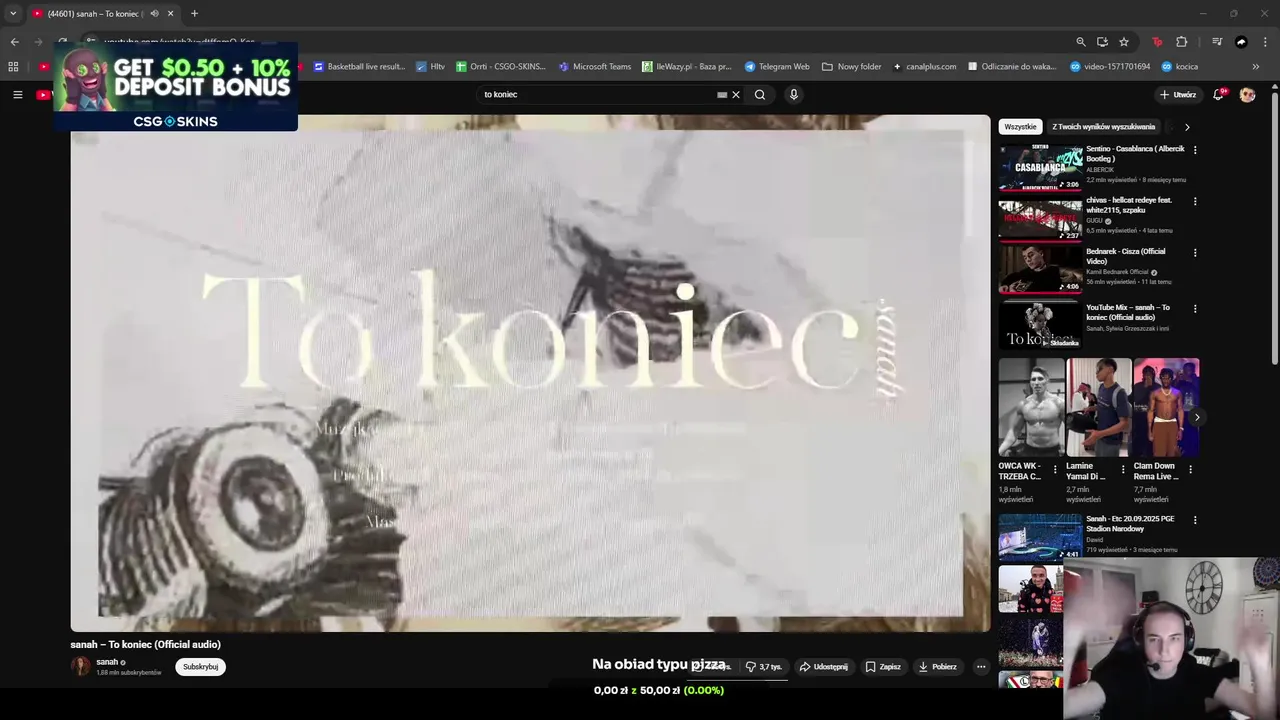Open YouTube Mix To koniec thumbnail

(x=1040, y=327)
